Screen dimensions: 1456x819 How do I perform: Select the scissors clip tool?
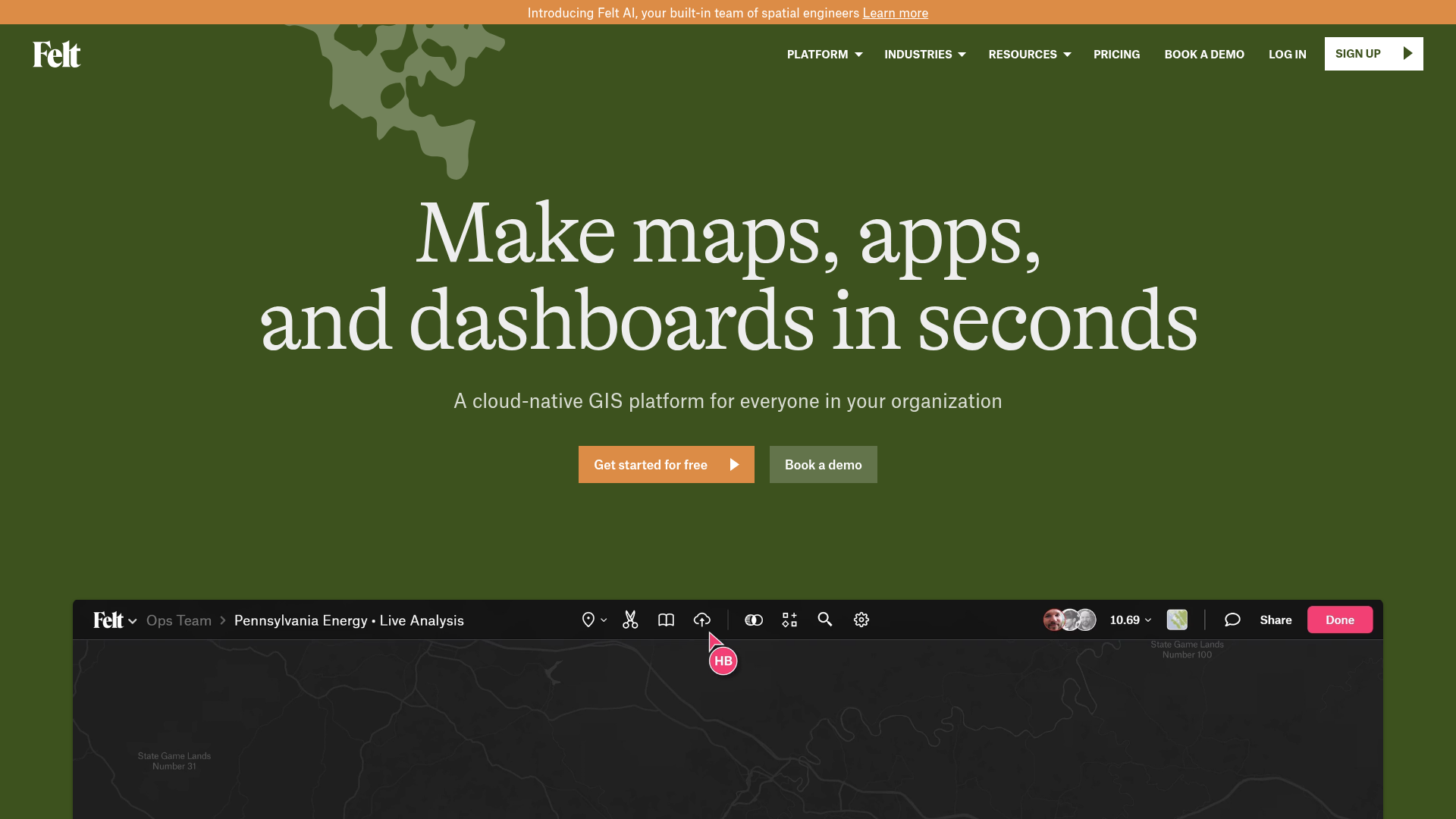click(x=630, y=620)
